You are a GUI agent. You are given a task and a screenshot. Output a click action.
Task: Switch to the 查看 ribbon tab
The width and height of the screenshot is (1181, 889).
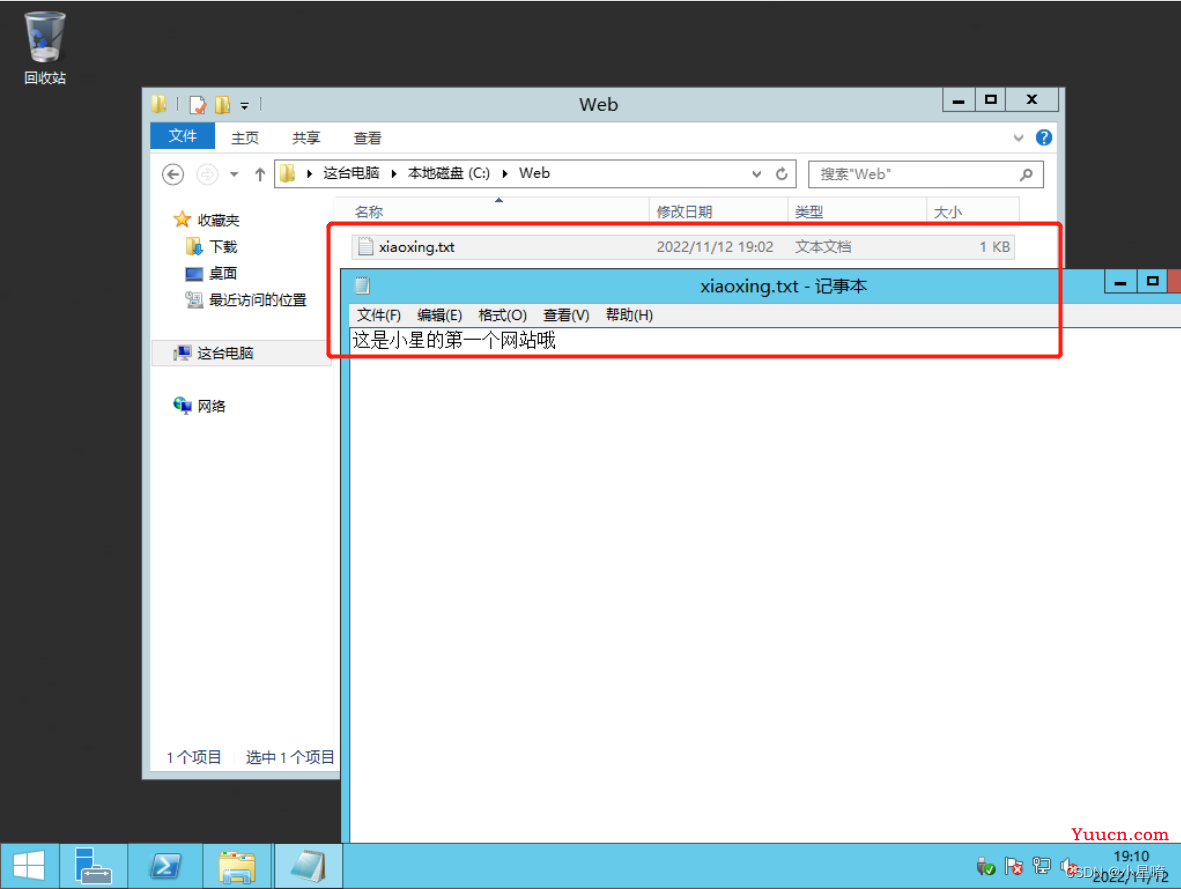pos(368,138)
